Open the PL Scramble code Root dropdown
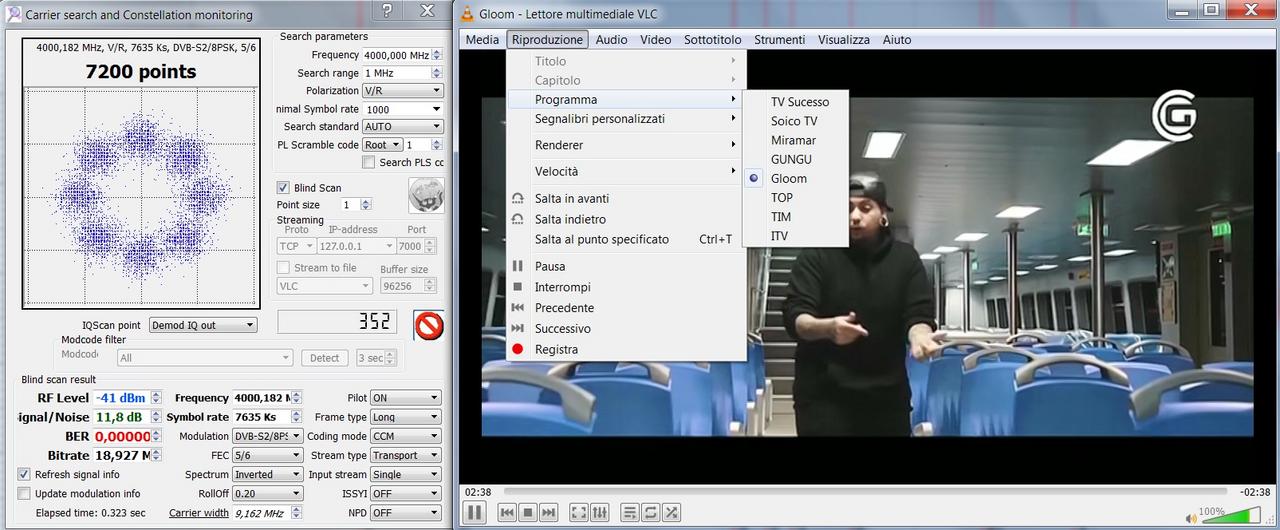Image resolution: width=1280 pixels, height=530 pixels. pos(382,145)
